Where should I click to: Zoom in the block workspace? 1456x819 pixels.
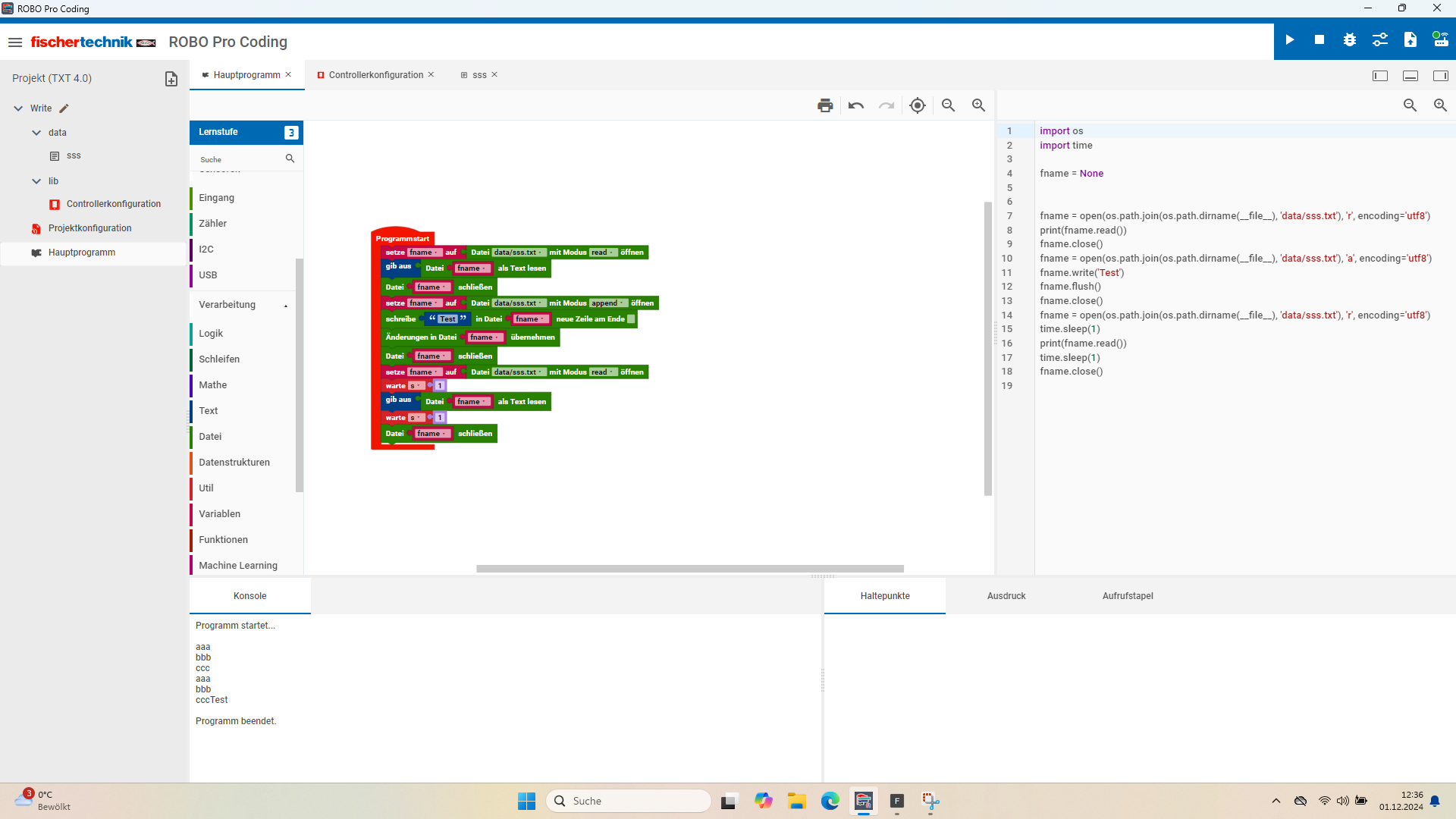[979, 105]
